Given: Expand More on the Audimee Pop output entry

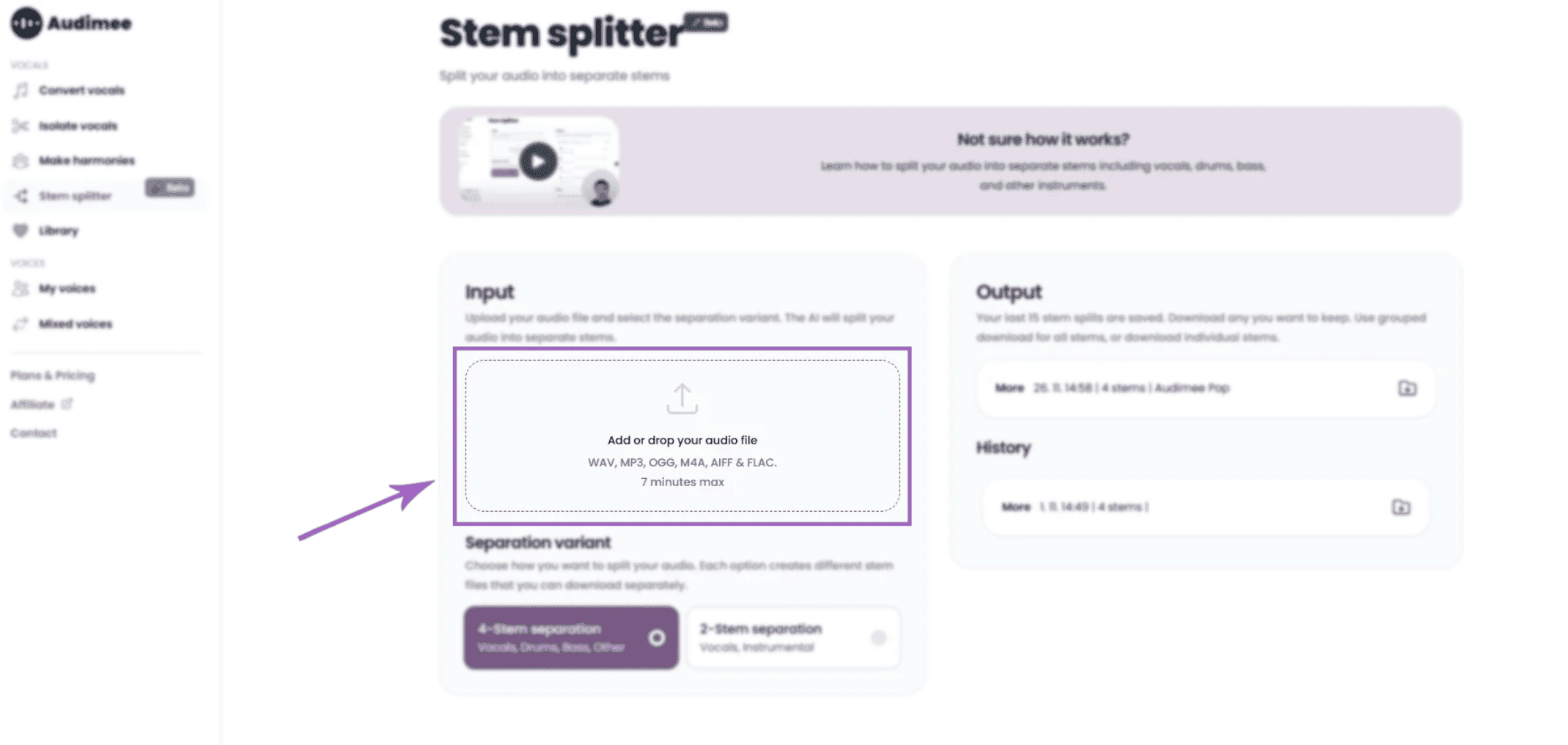Looking at the screenshot, I should [x=1010, y=388].
